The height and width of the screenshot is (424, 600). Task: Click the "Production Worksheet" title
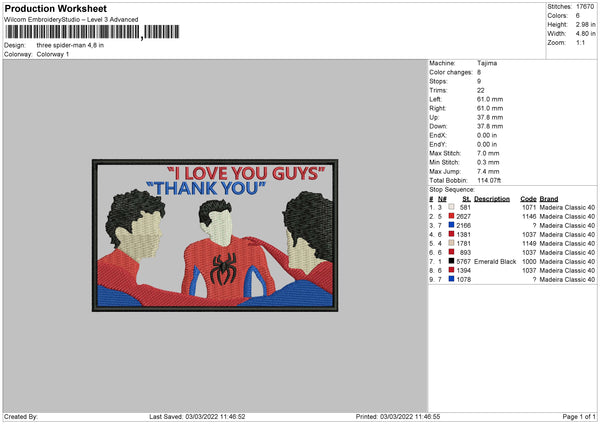tap(55, 8)
